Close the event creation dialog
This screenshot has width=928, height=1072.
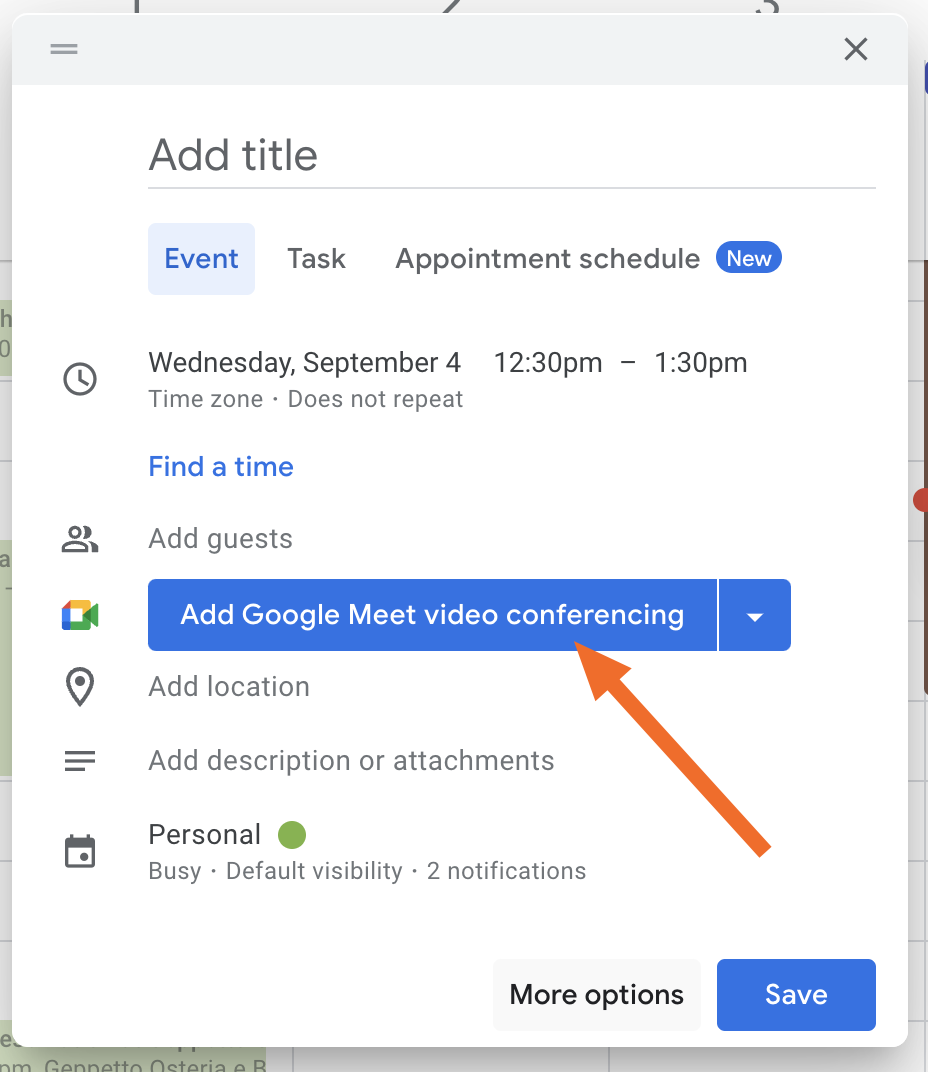pyautogui.click(x=856, y=49)
